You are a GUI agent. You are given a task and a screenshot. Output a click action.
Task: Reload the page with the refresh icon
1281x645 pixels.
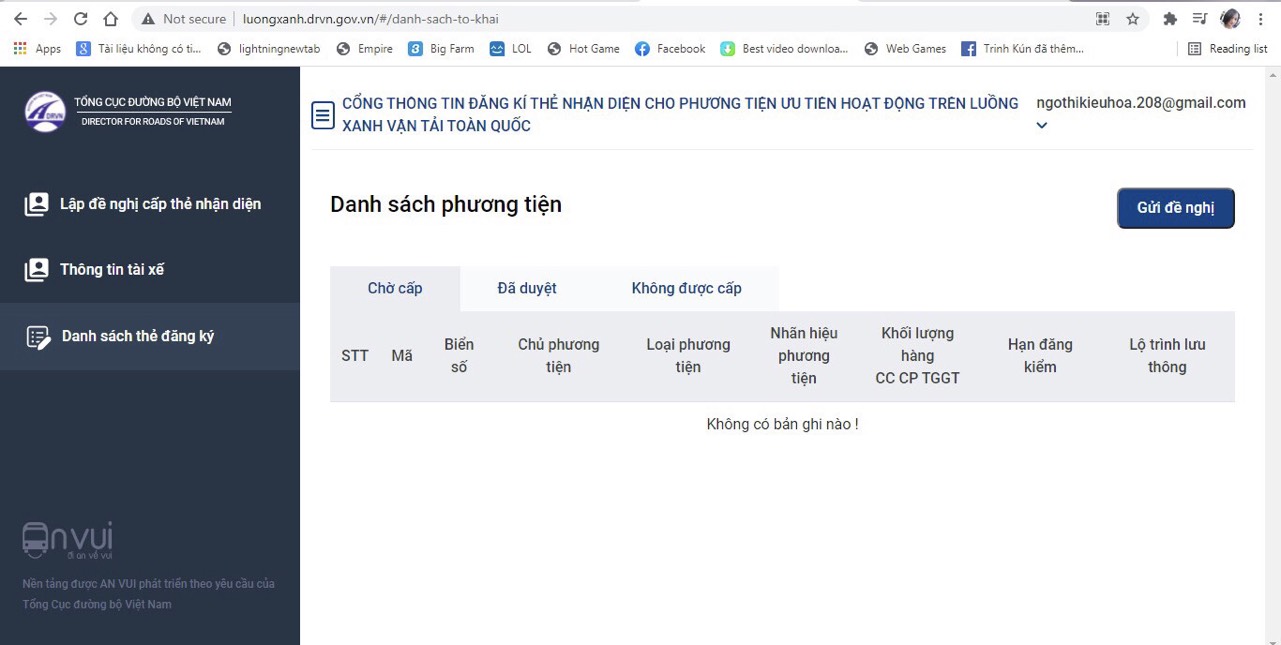81,18
